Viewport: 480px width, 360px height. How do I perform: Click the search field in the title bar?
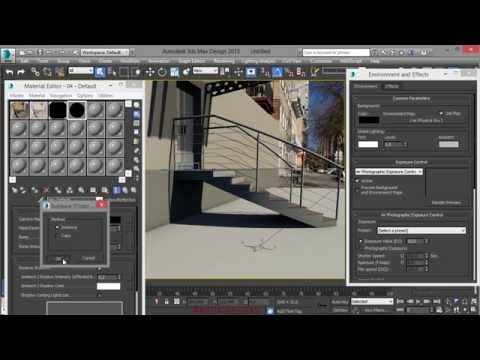coord(336,52)
